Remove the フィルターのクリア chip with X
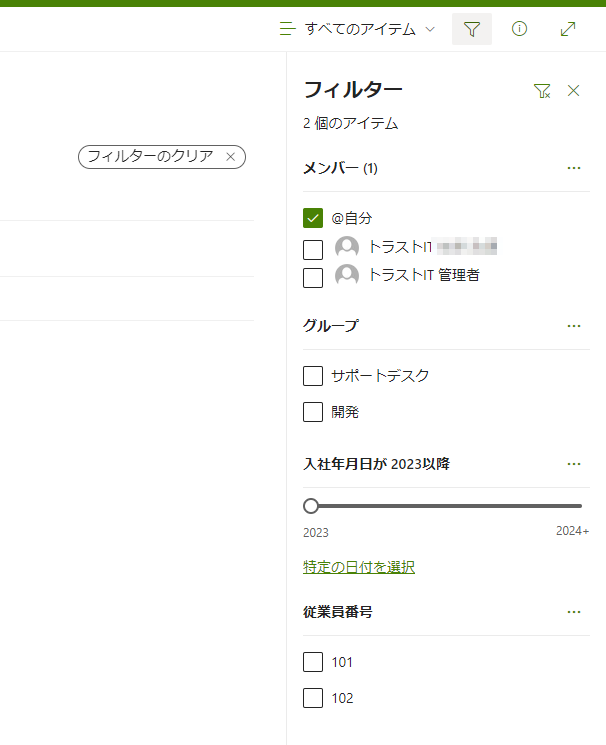This screenshot has height=745, width=606. click(x=231, y=157)
